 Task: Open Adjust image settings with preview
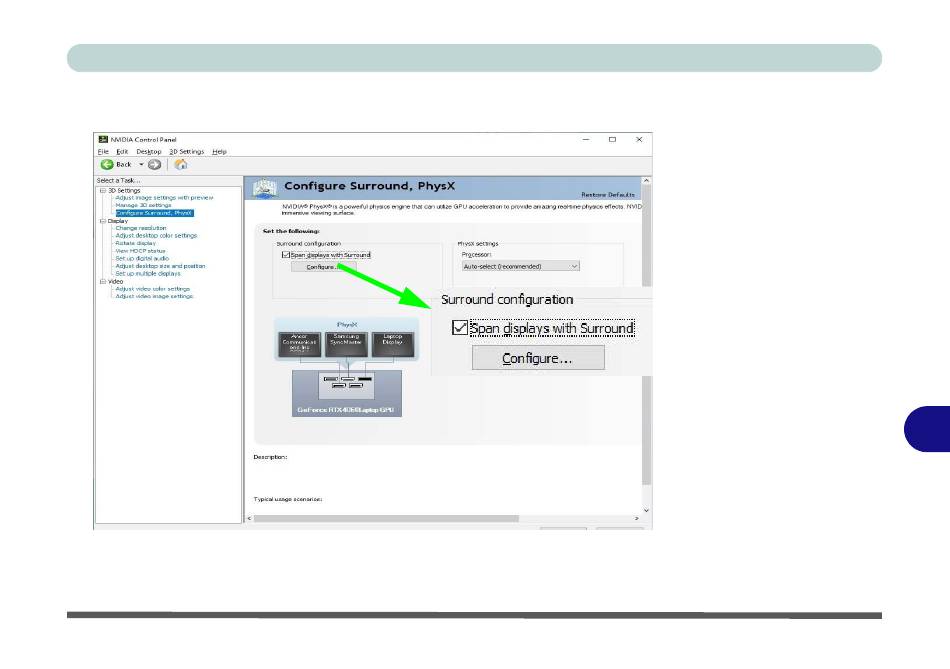click(164, 198)
